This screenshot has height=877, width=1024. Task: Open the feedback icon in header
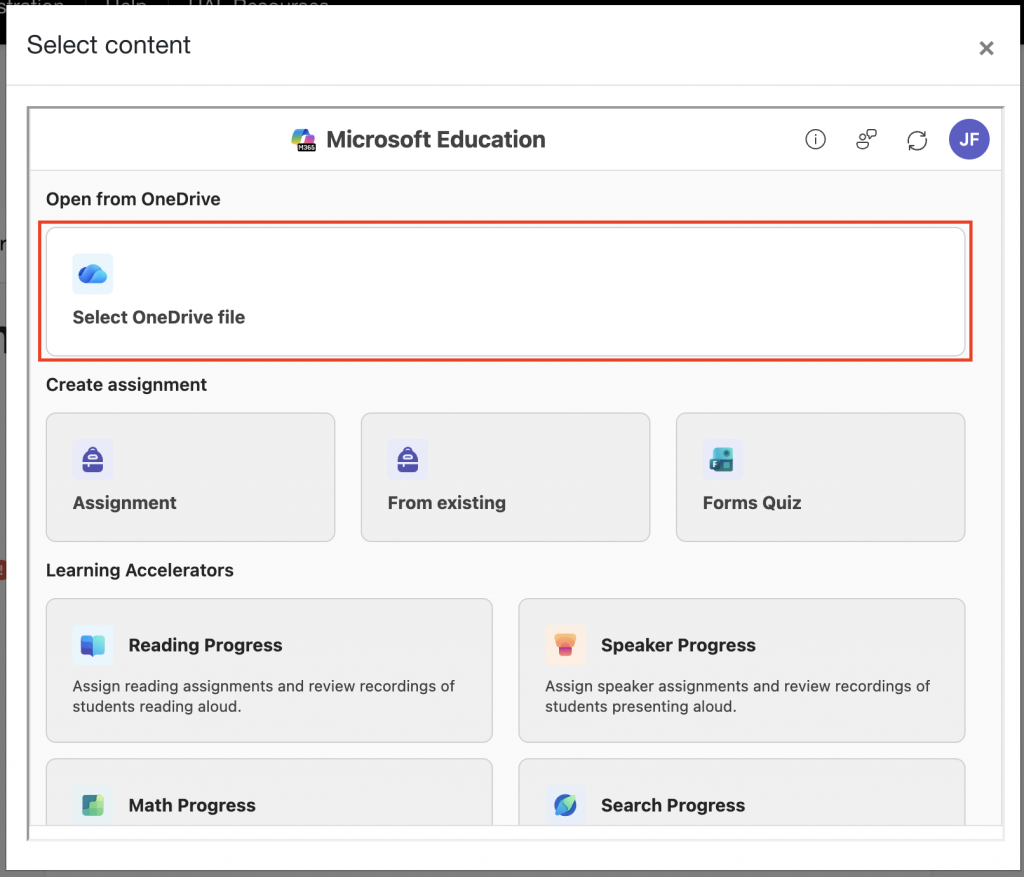867,140
